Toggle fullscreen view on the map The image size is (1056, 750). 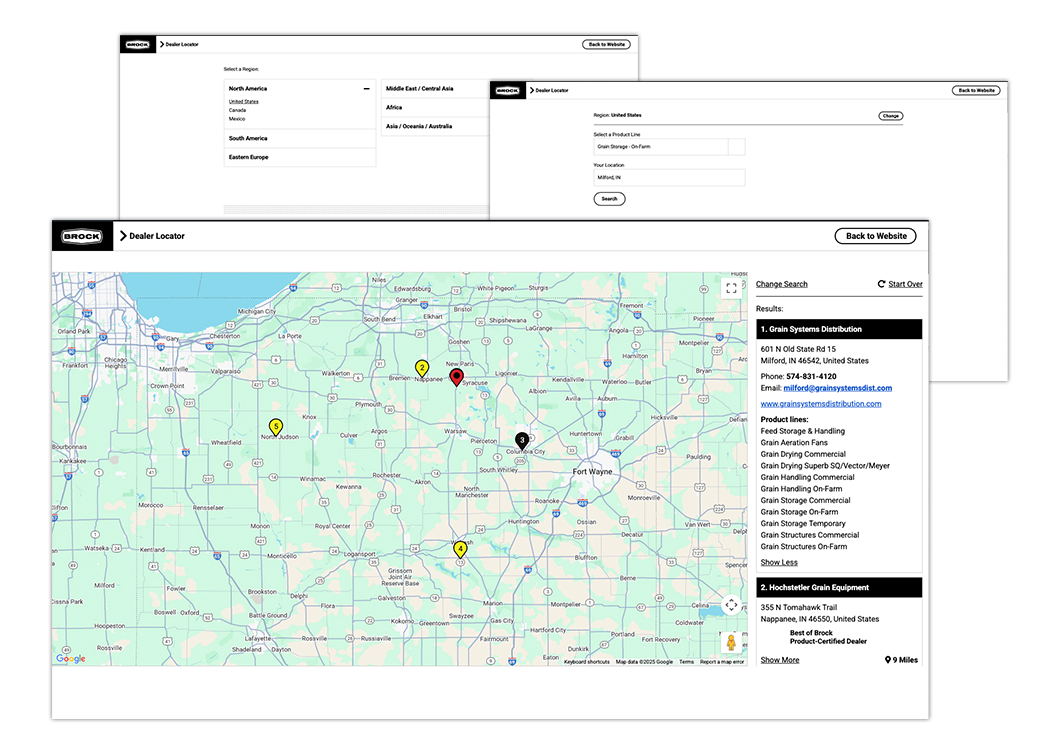click(x=731, y=288)
